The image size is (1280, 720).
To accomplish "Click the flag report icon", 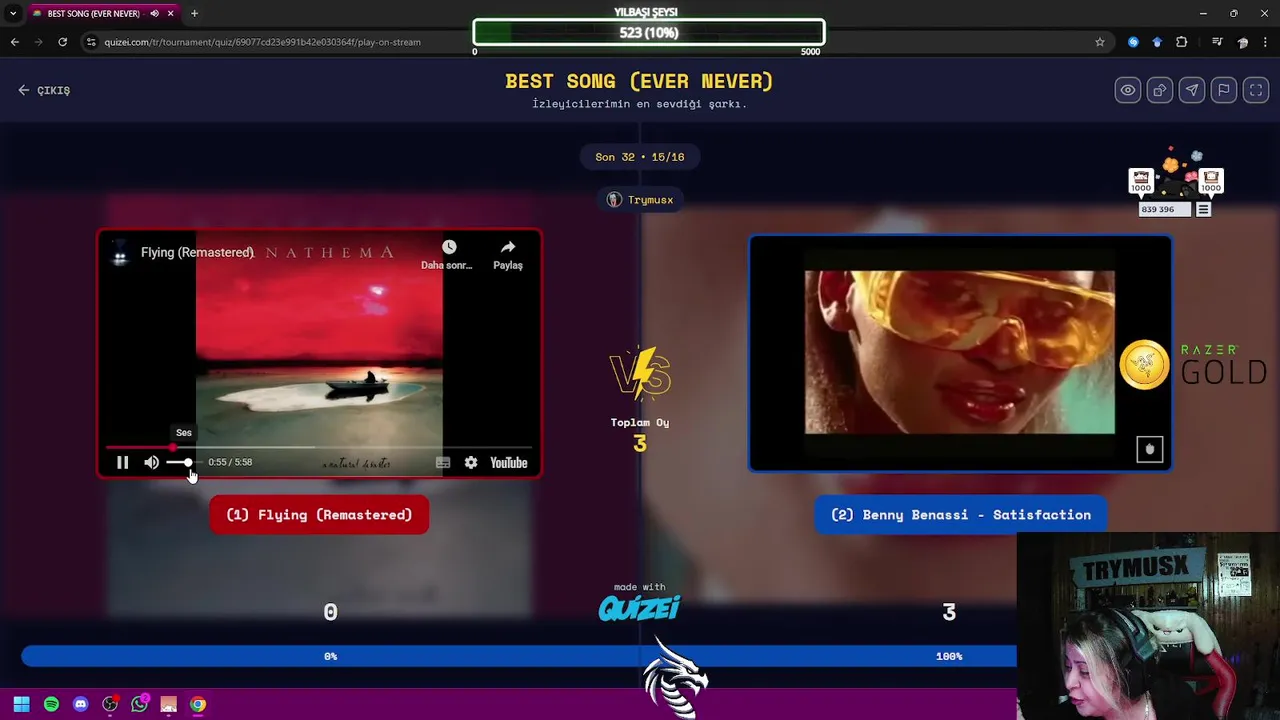I will tap(1224, 90).
